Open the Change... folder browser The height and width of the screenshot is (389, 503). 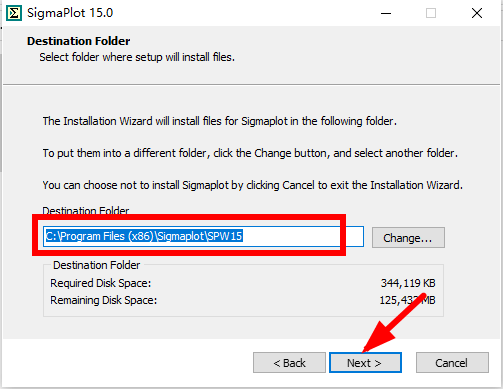pos(408,238)
